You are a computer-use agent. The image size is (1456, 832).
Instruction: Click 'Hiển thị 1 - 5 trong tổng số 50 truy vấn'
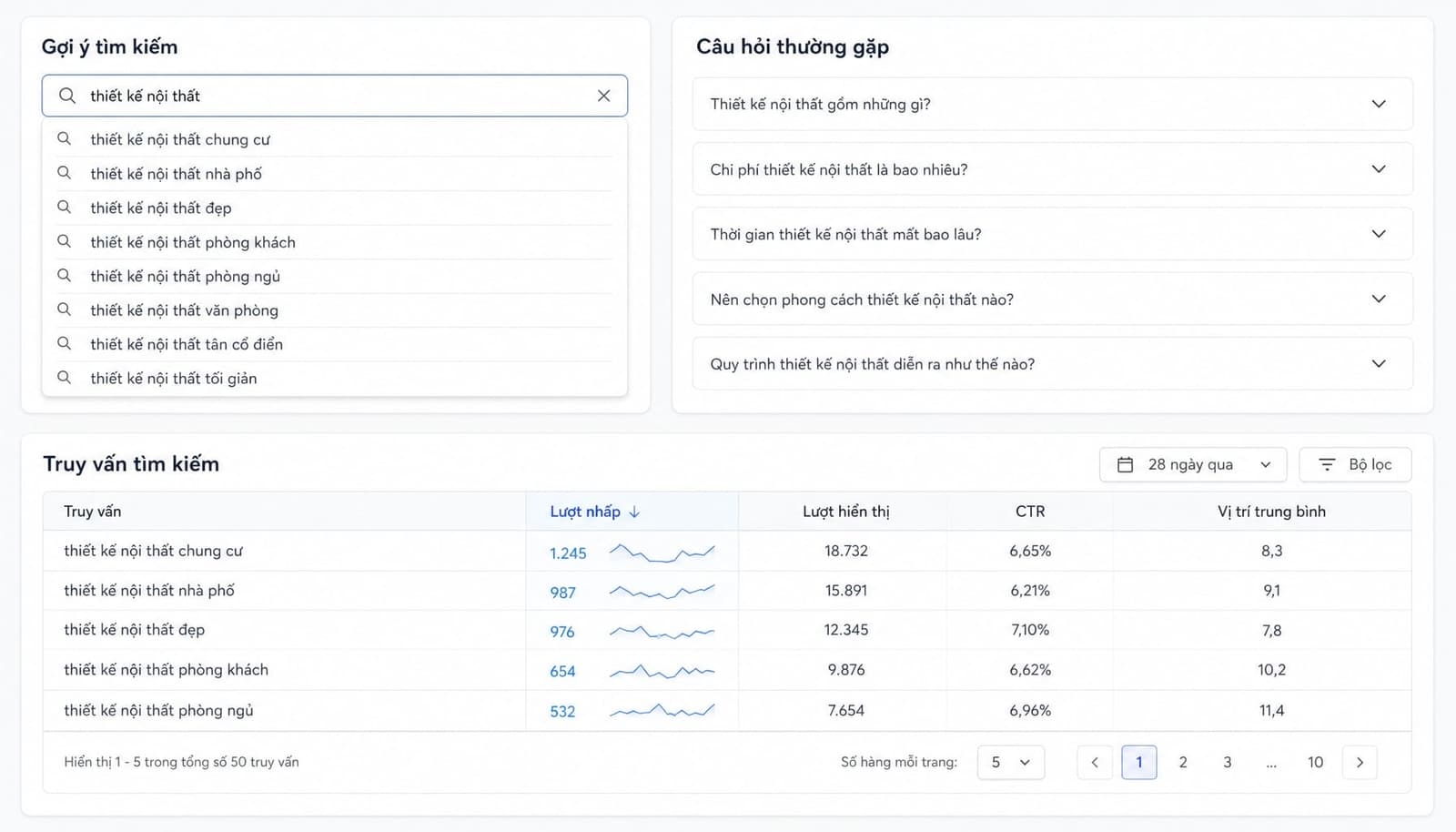click(181, 762)
